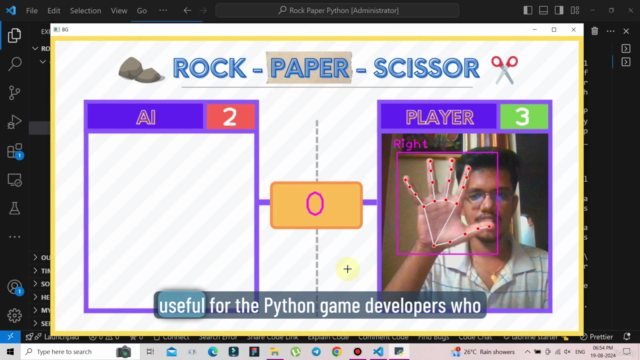Click the PLAYER score 3 box
Image resolution: width=640 pixels, height=360 pixels.
pyautogui.click(x=524, y=117)
